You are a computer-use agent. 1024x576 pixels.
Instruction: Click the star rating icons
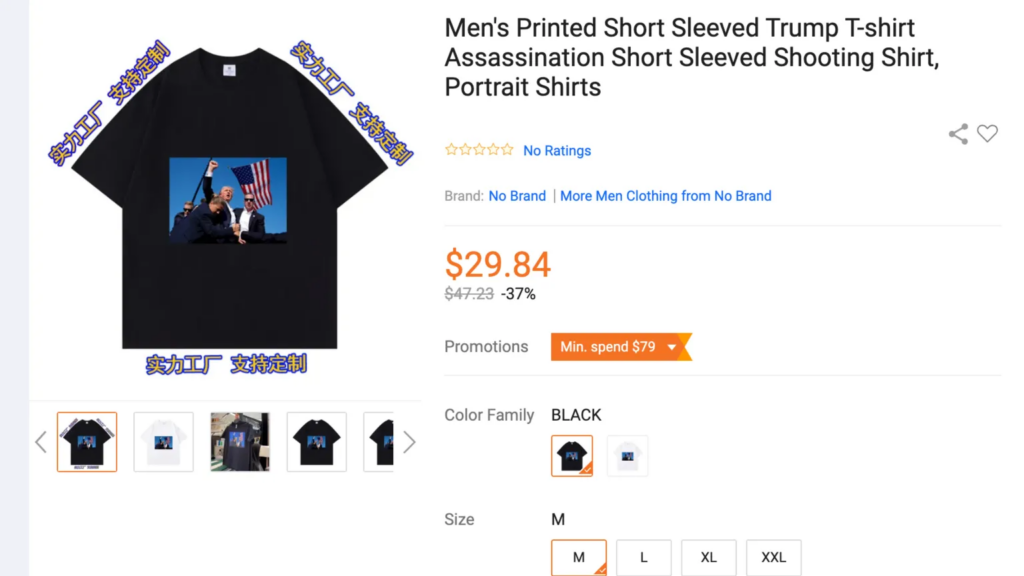479,150
